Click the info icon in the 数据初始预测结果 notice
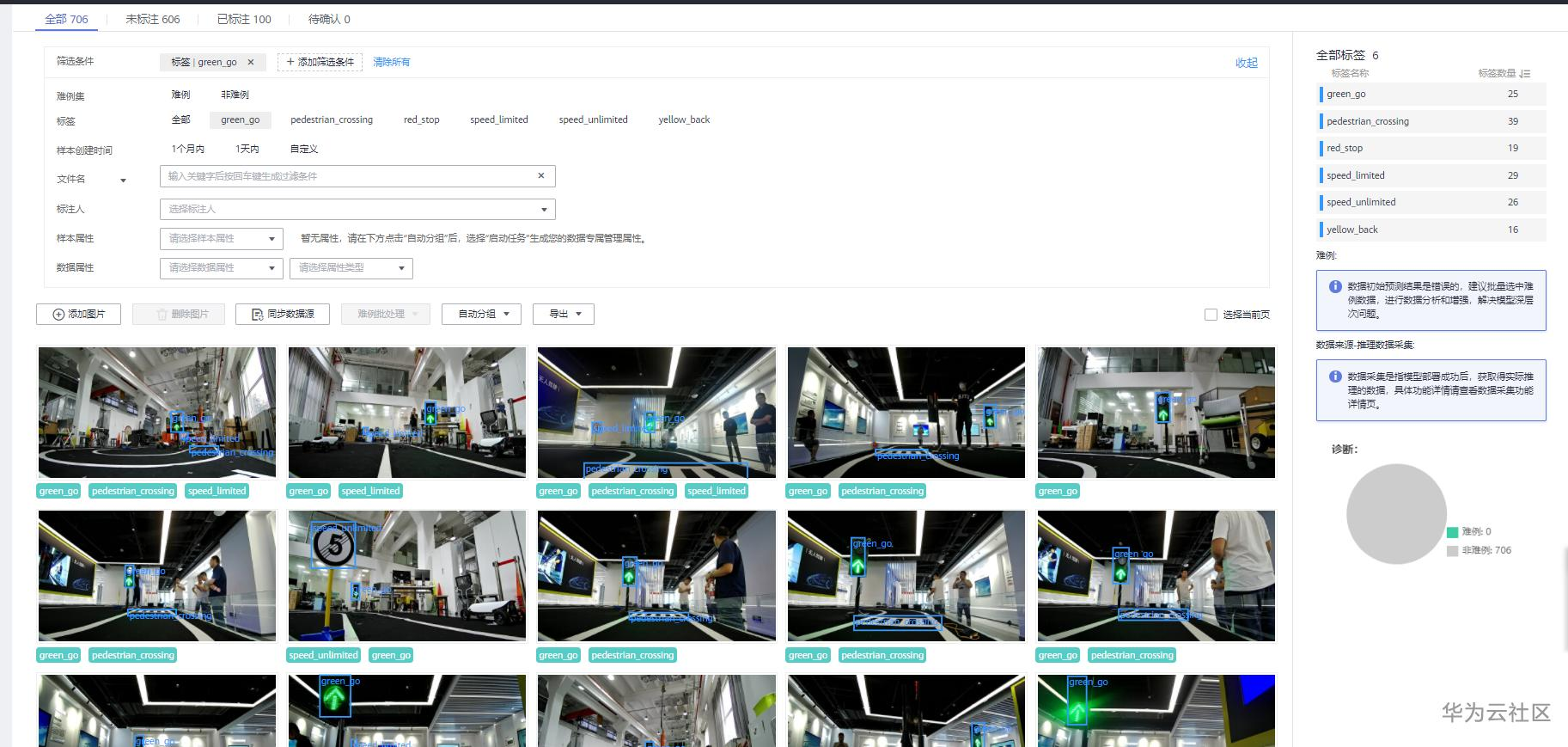The image size is (1568, 747). coord(1335,287)
